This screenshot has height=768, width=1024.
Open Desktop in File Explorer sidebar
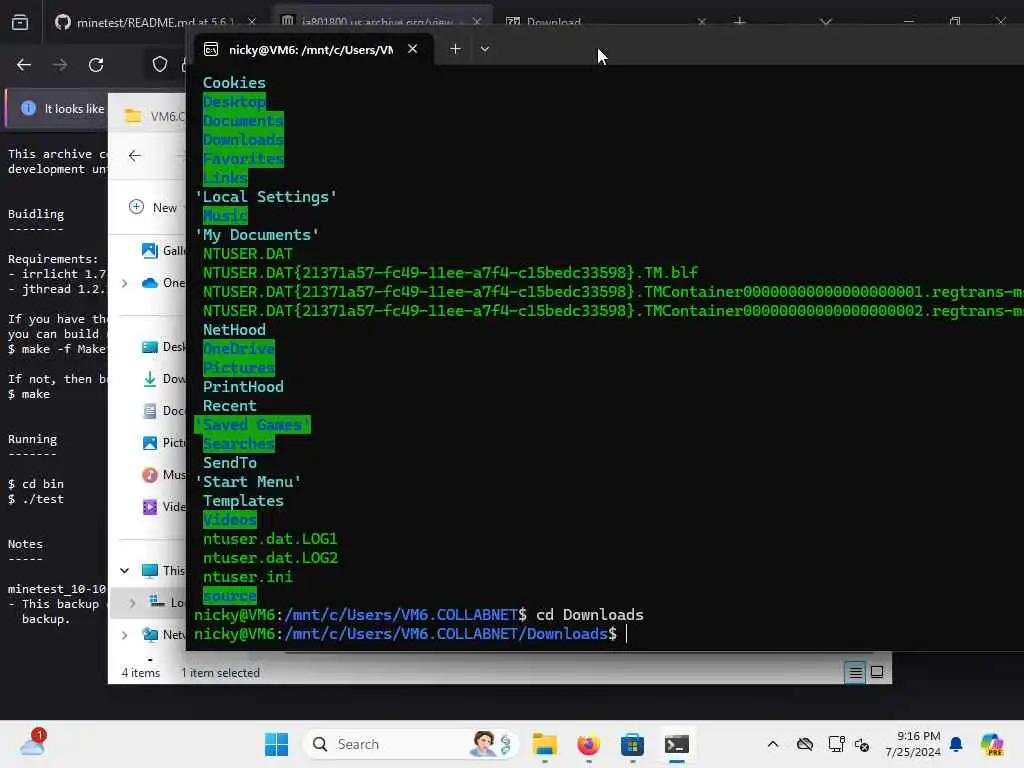click(163, 347)
